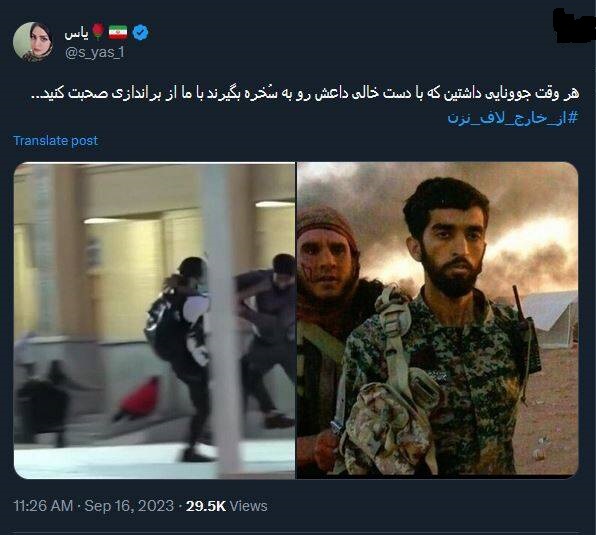Open the author's profile avatar

click(33, 42)
